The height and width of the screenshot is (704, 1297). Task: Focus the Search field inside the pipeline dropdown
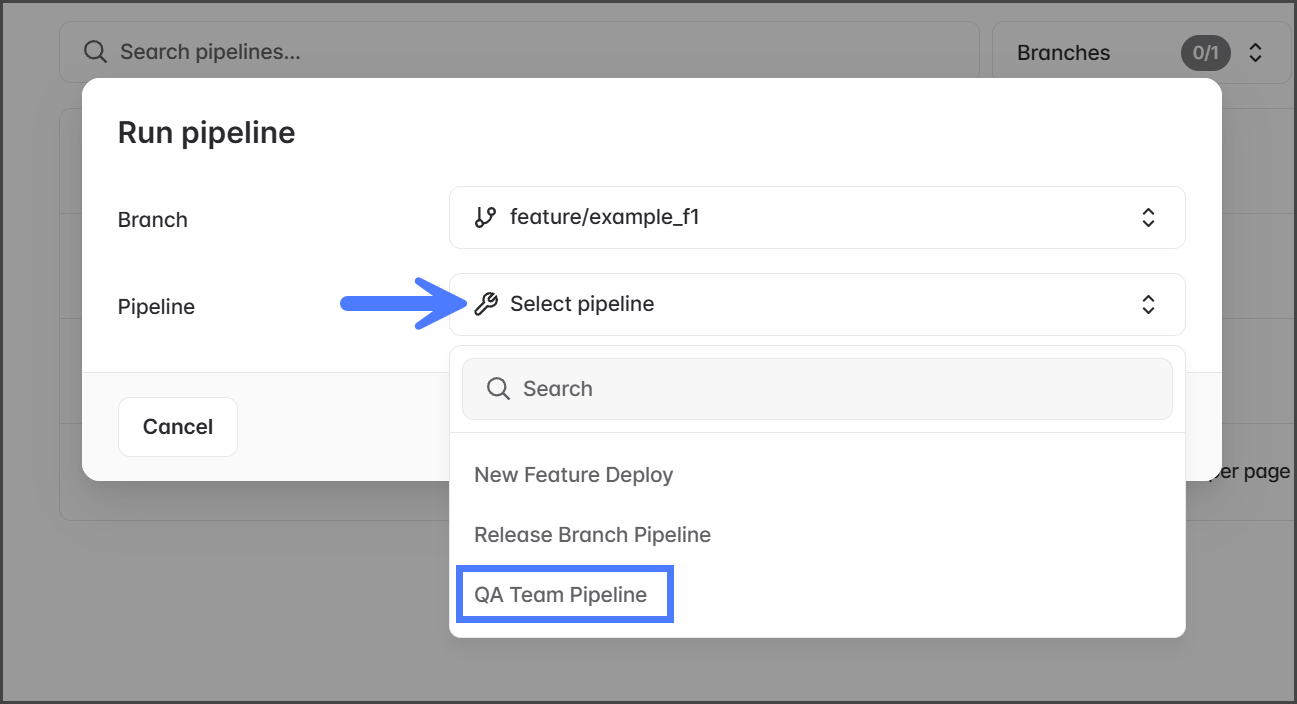pyautogui.click(x=830, y=389)
